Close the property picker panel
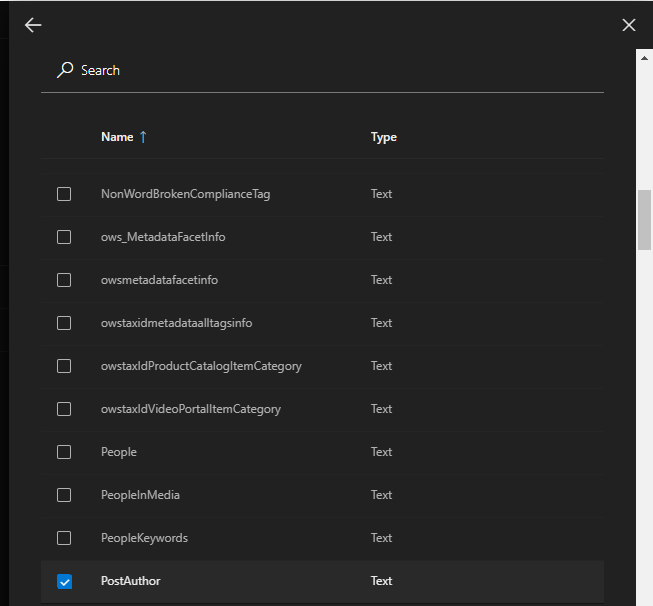Screen dimensions: 653x606 (x=628, y=25)
